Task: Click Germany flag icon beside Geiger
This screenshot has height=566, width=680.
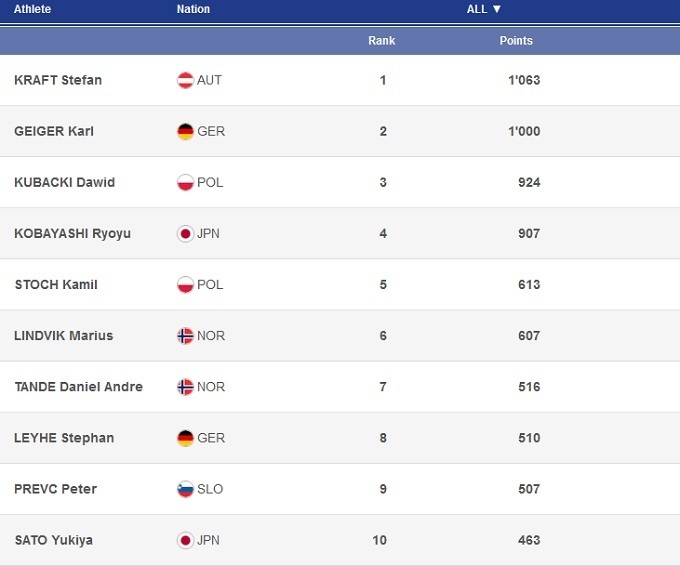Action: [x=185, y=131]
